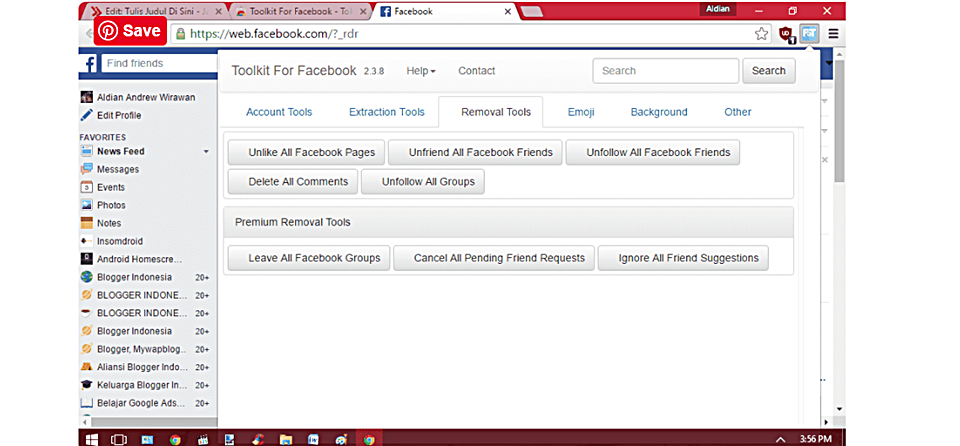Click the Messages sidebar icon

point(86,169)
